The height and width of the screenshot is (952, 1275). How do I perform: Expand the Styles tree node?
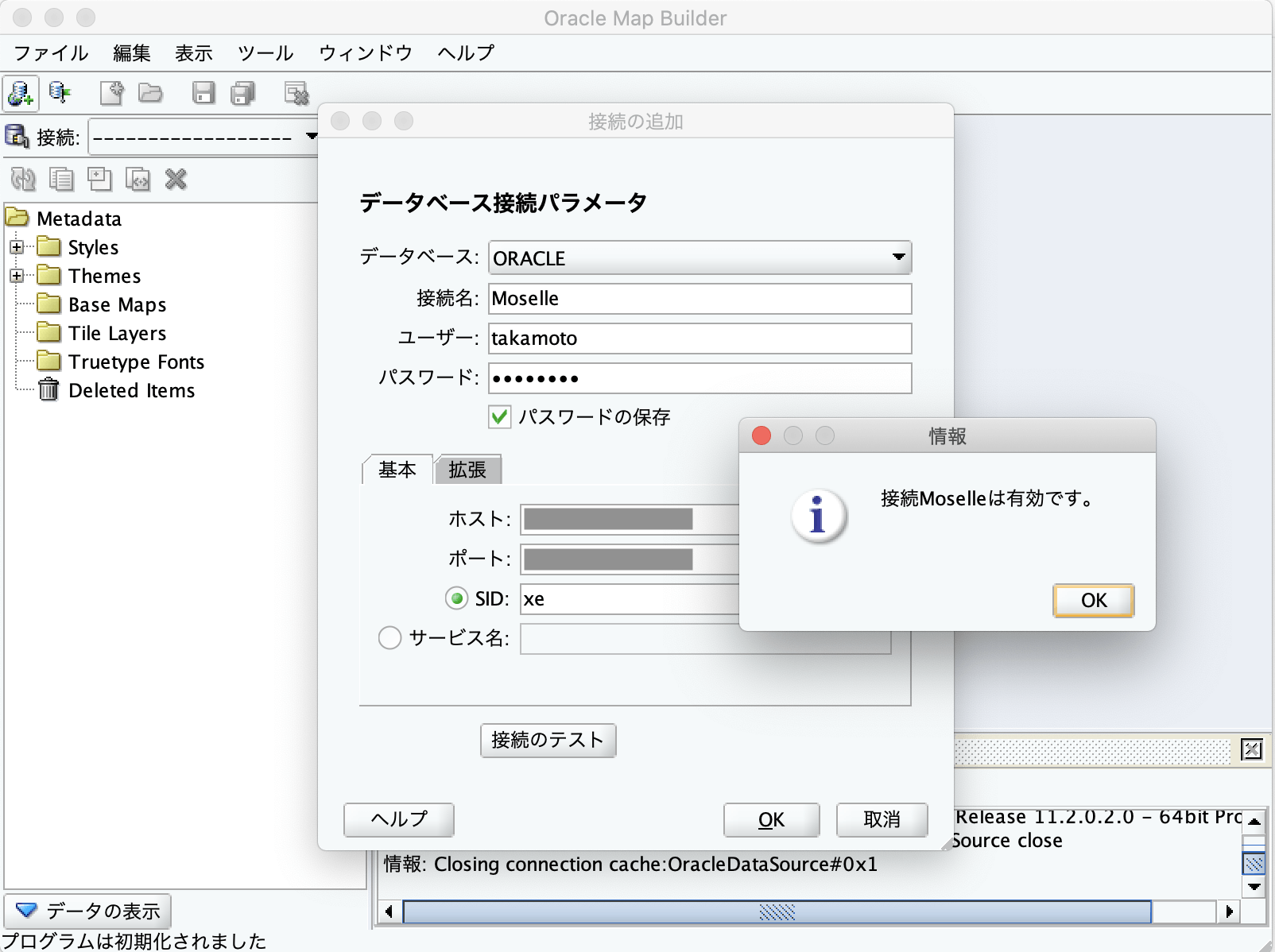pos(17,247)
